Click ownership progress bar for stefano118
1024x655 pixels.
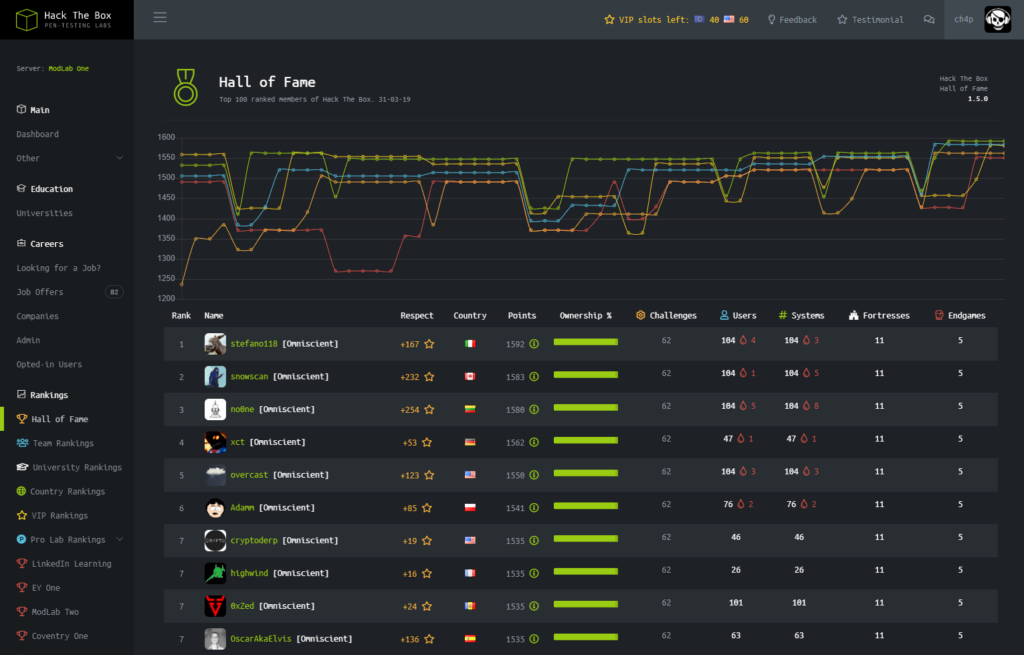pos(585,342)
